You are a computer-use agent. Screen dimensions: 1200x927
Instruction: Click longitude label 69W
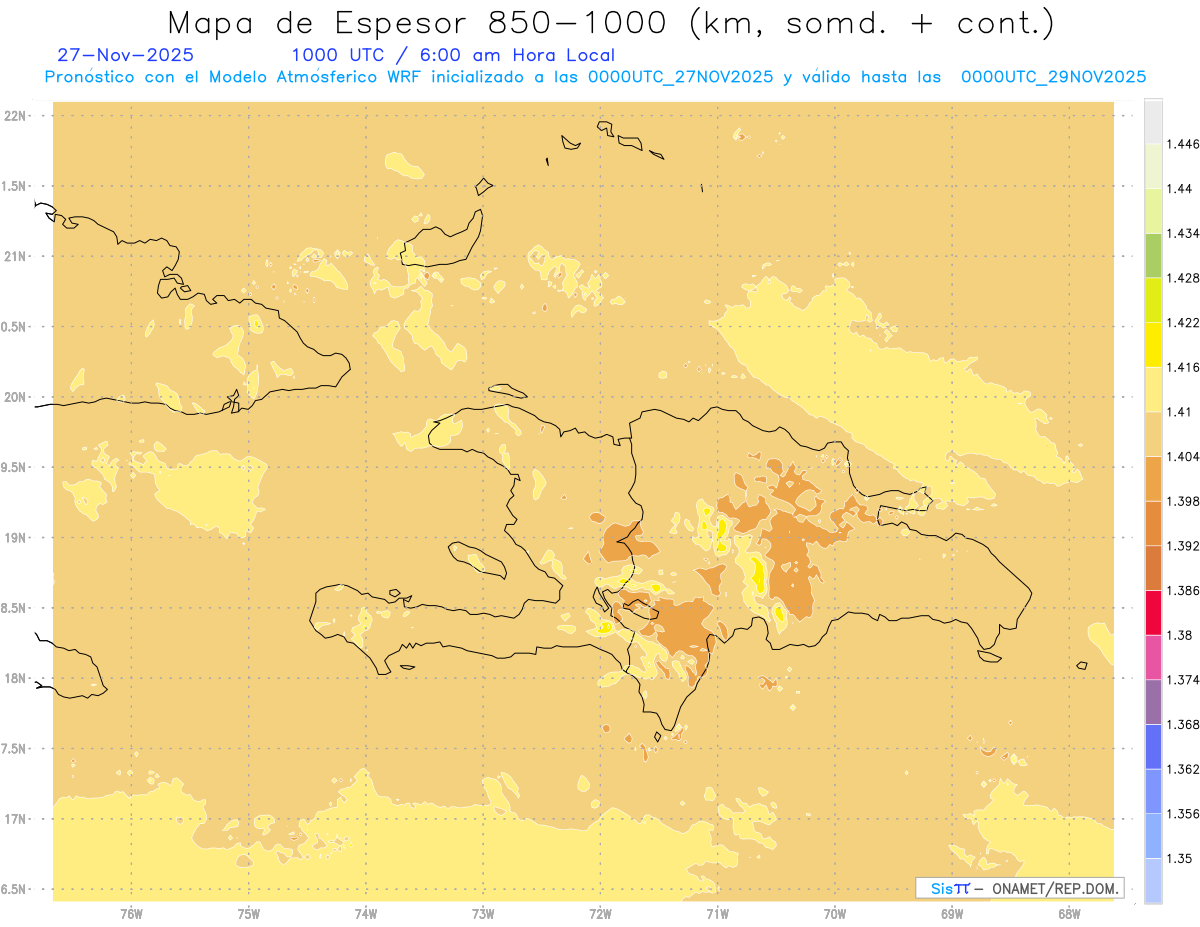pyautogui.click(x=952, y=914)
